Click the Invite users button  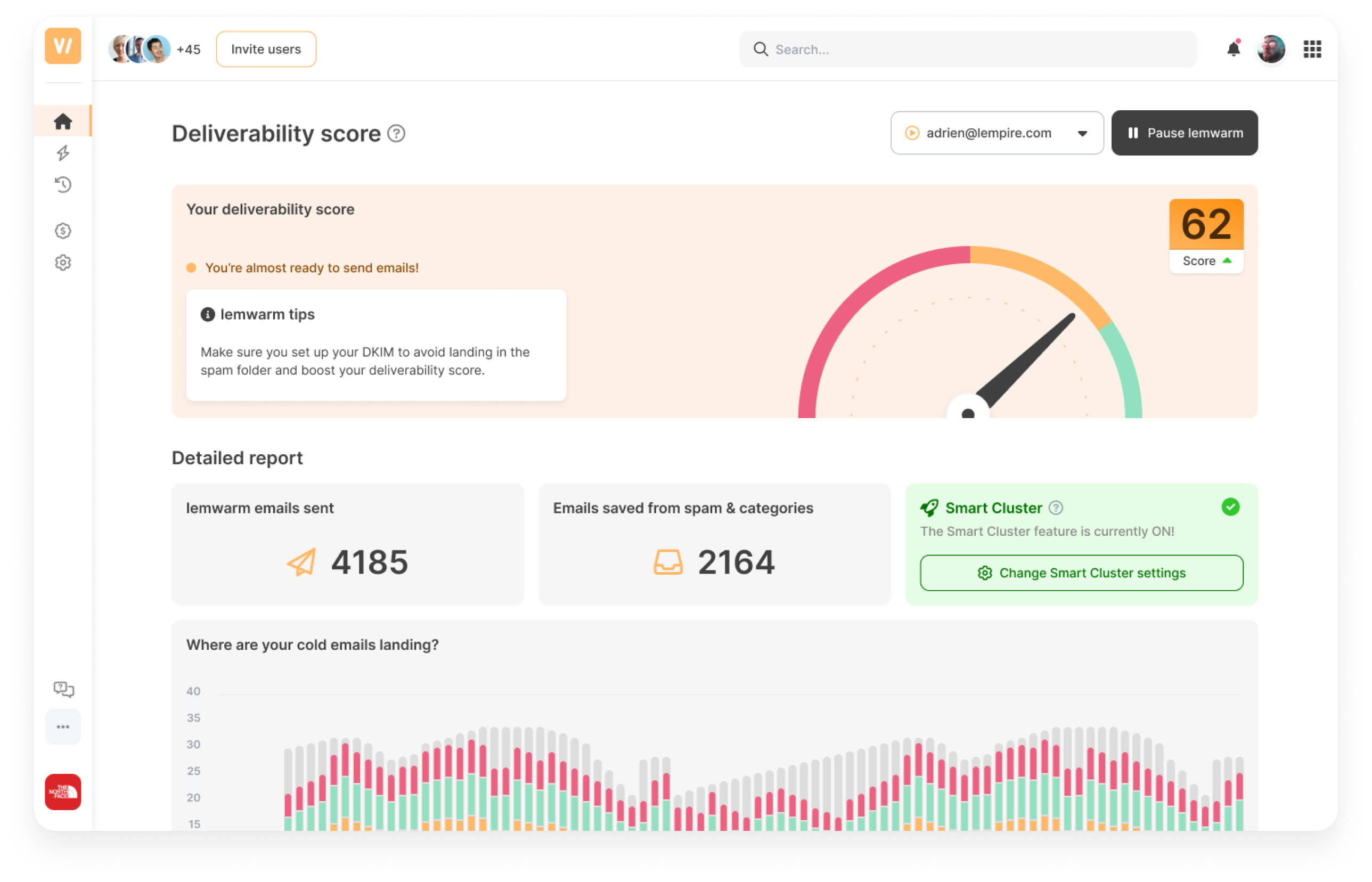click(x=266, y=49)
